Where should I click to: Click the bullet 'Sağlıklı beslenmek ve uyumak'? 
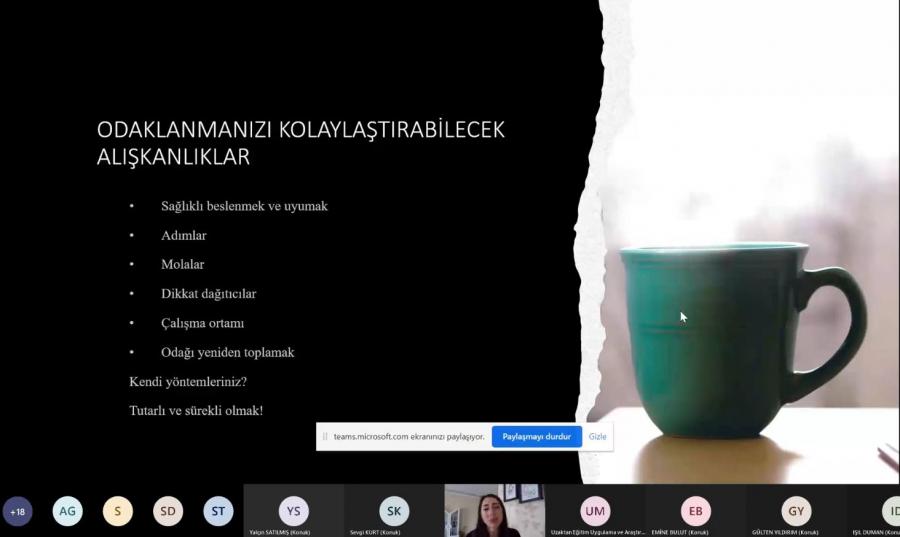click(x=244, y=206)
